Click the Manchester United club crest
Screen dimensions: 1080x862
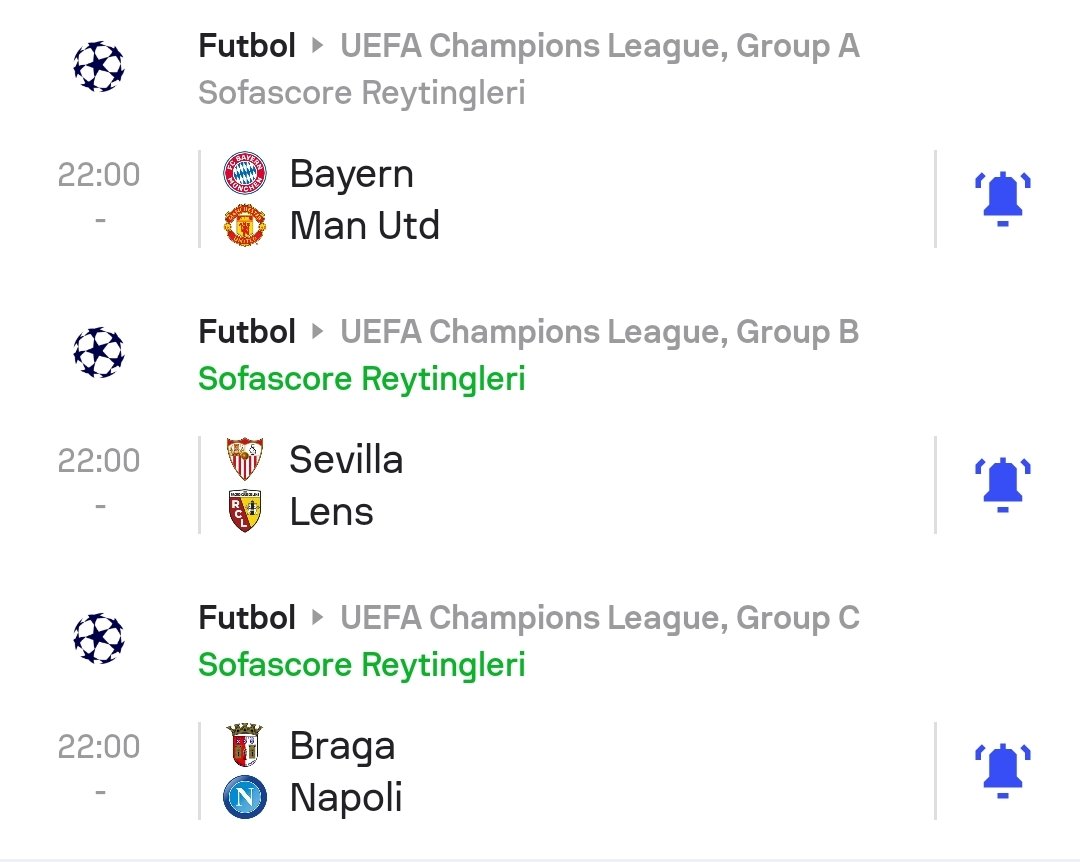(x=244, y=226)
